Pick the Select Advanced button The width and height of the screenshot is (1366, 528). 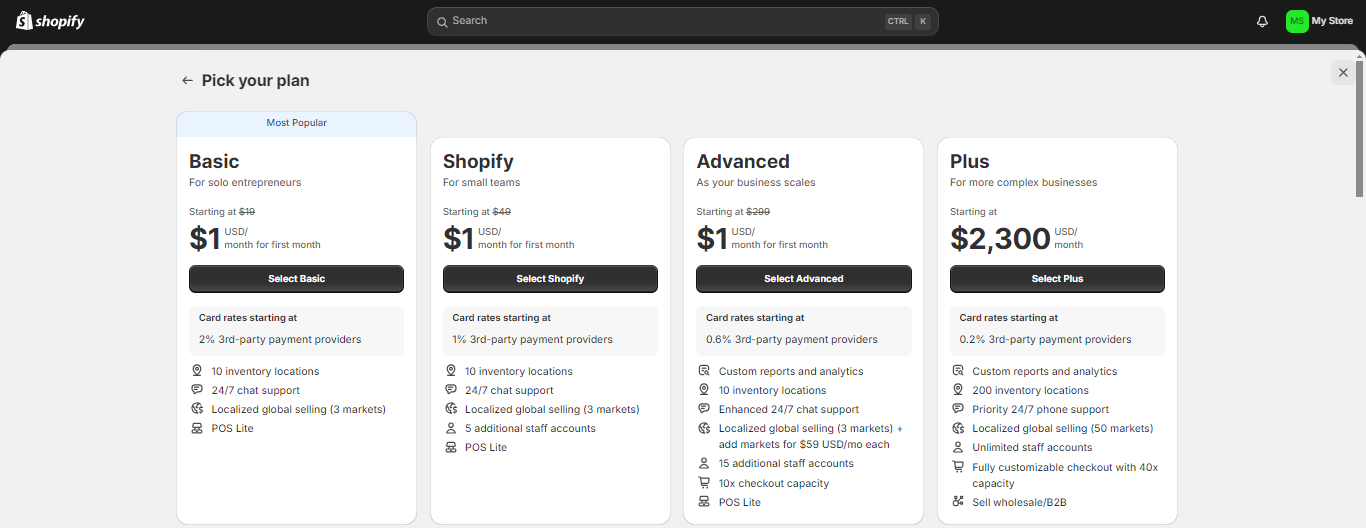point(803,279)
